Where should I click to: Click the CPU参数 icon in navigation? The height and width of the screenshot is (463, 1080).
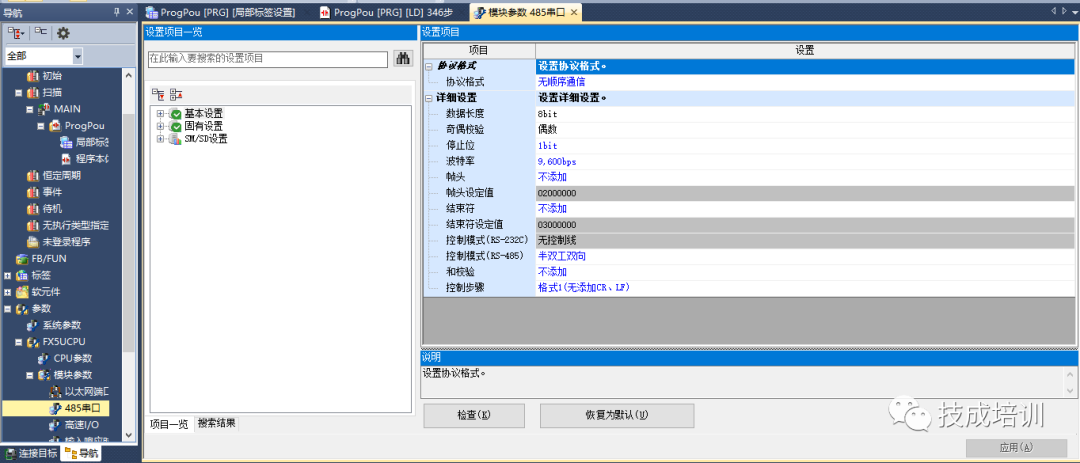[x=43, y=358]
